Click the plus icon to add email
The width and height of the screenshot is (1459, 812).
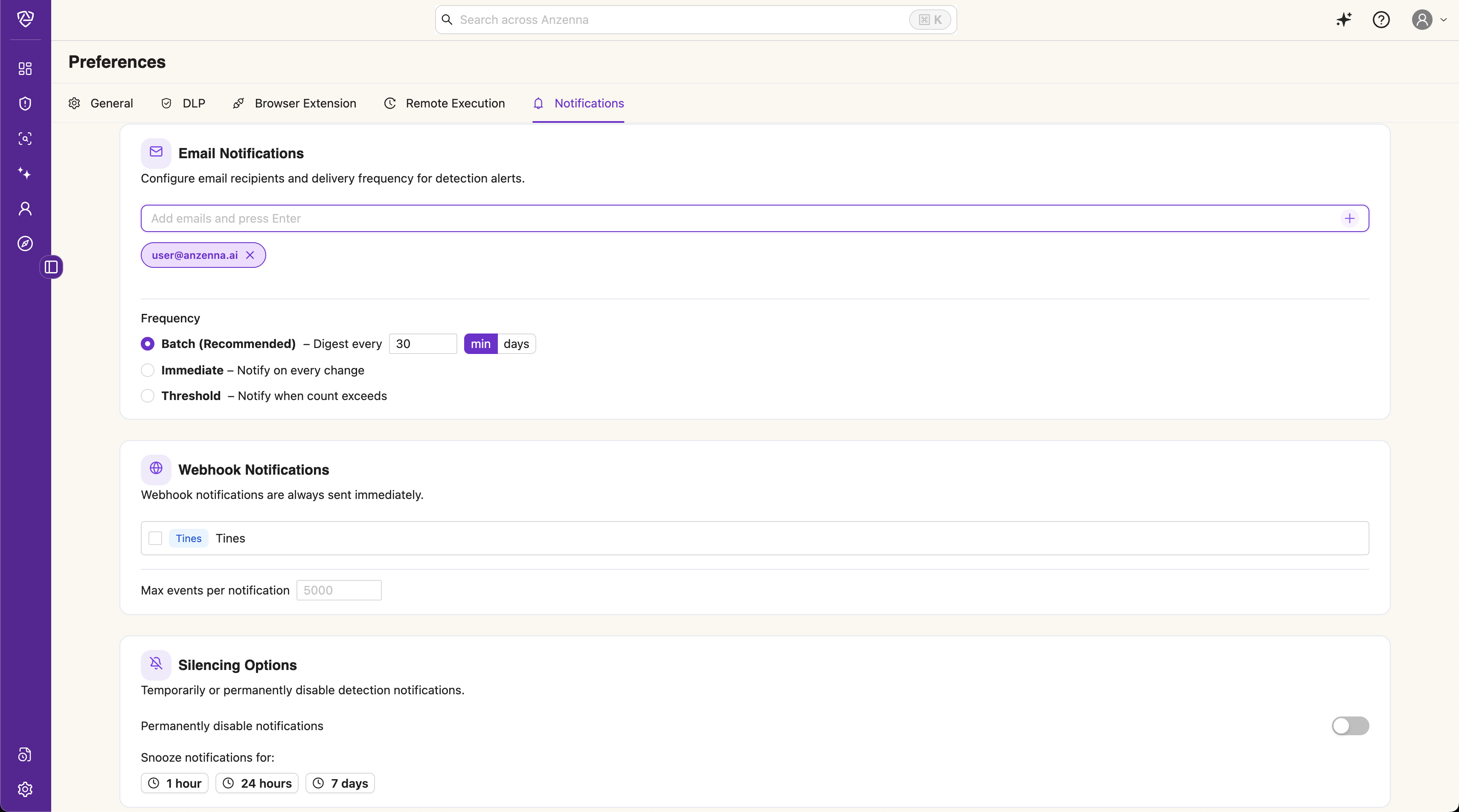click(x=1350, y=219)
